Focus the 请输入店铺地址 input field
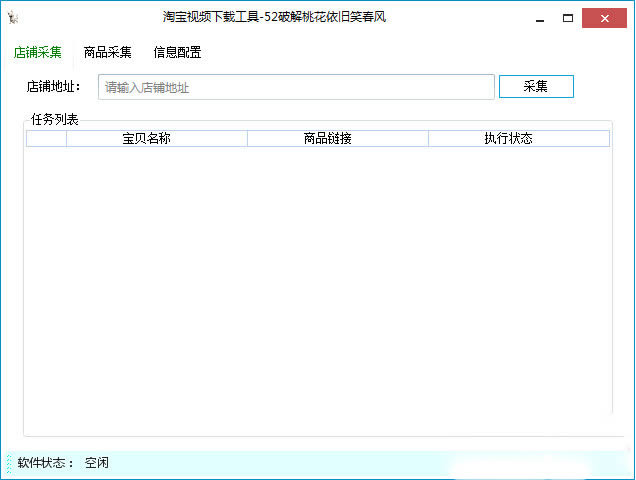This screenshot has height=480, width=636. point(296,87)
